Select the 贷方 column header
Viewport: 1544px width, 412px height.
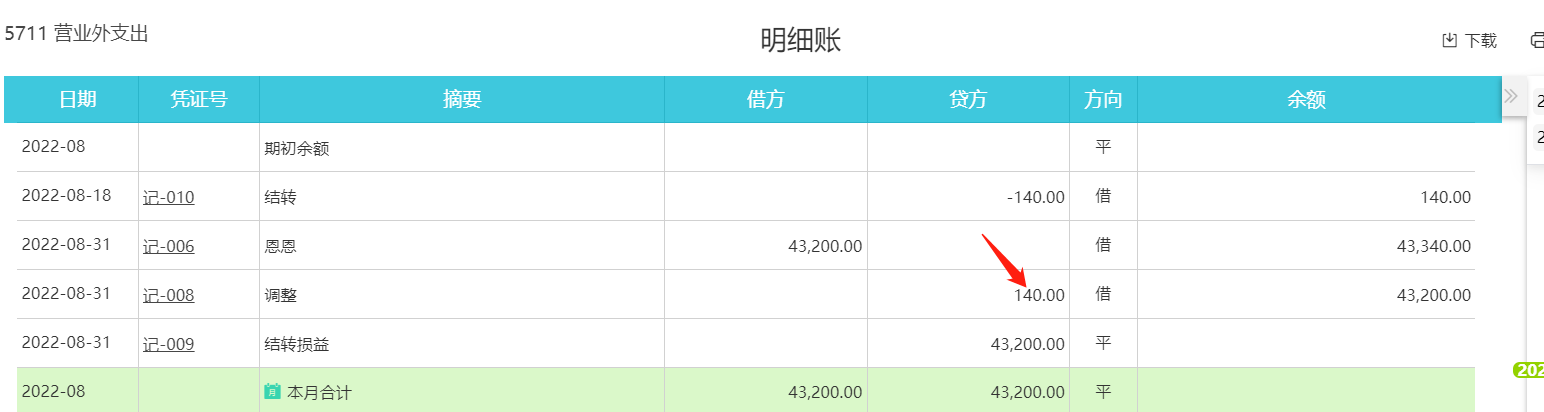(967, 99)
